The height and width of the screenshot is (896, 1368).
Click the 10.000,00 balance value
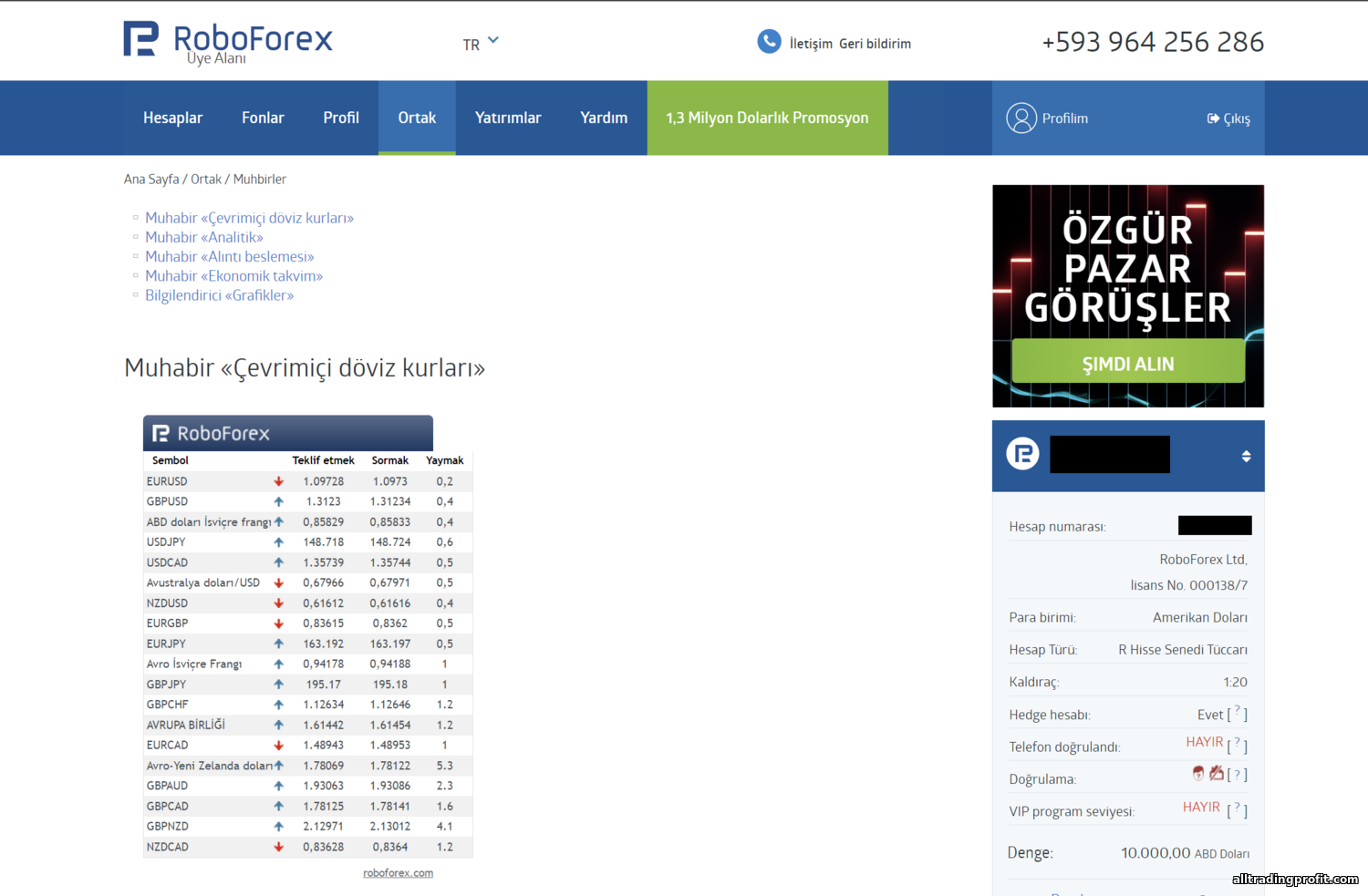point(1156,853)
